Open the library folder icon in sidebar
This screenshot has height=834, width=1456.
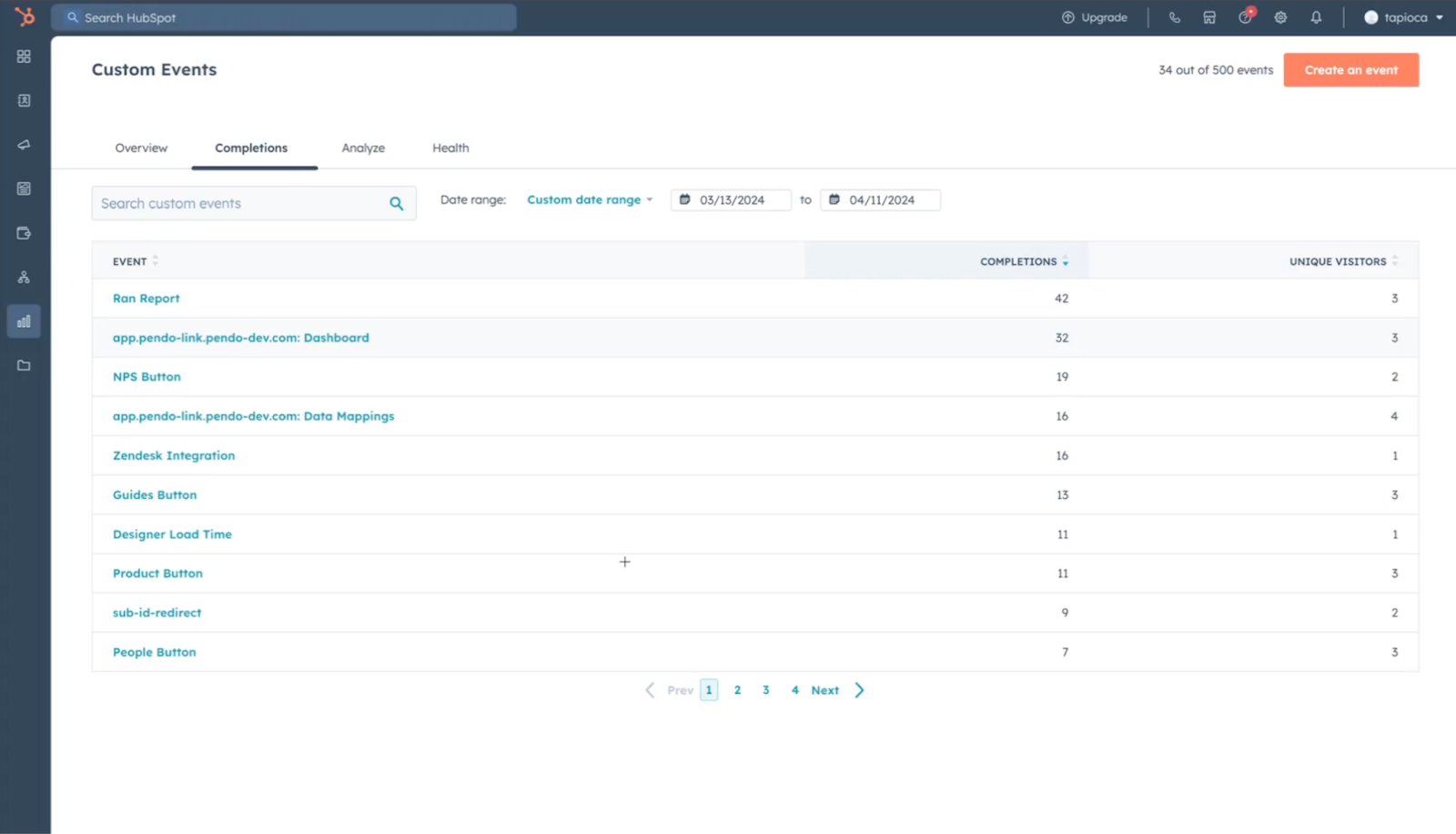click(24, 365)
